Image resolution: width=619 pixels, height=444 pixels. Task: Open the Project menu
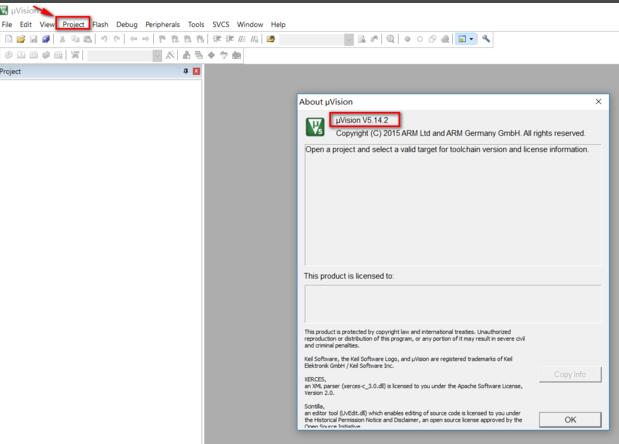73,24
